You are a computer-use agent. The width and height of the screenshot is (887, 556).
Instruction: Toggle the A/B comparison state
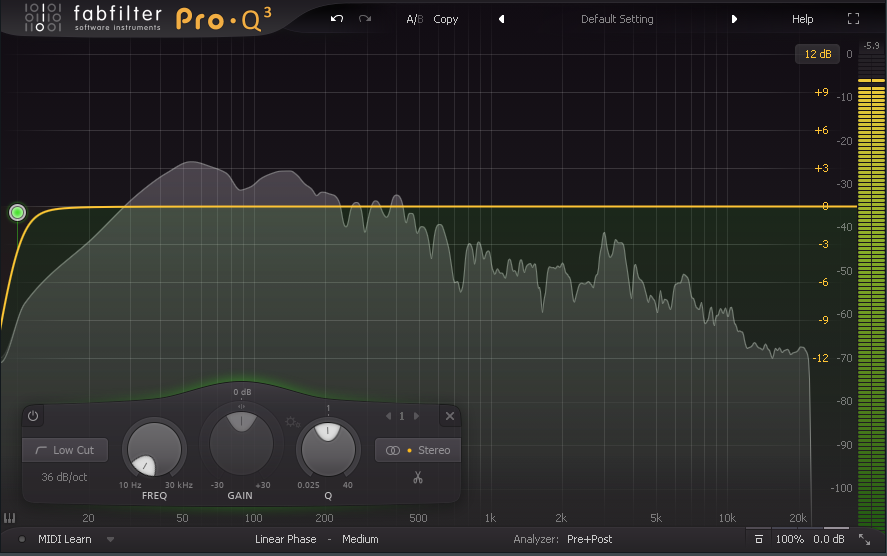pos(414,19)
